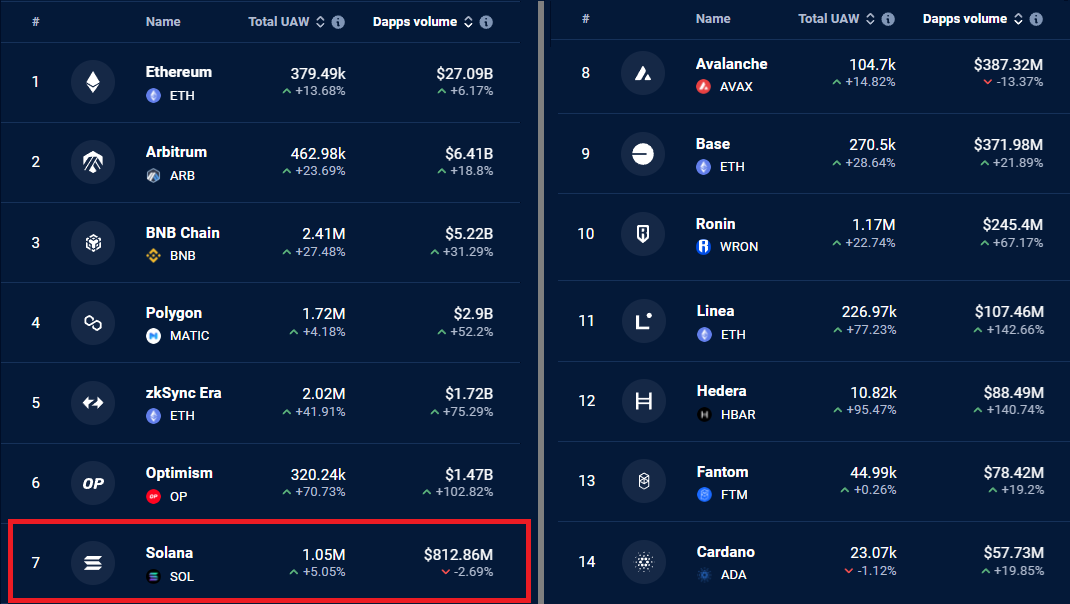Show info for left Dapps volume column
The height and width of the screenshot is (604, 1070).
pyautogui.click(x=486, y=22)
